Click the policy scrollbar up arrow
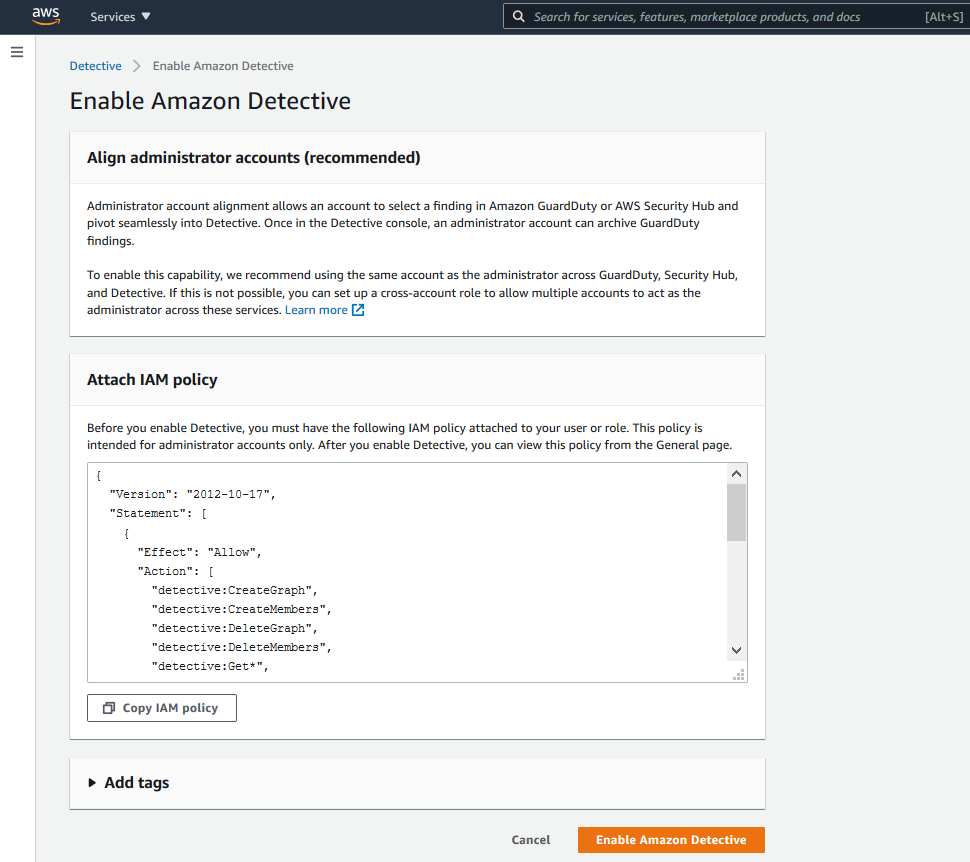 [x=736, y=474]
